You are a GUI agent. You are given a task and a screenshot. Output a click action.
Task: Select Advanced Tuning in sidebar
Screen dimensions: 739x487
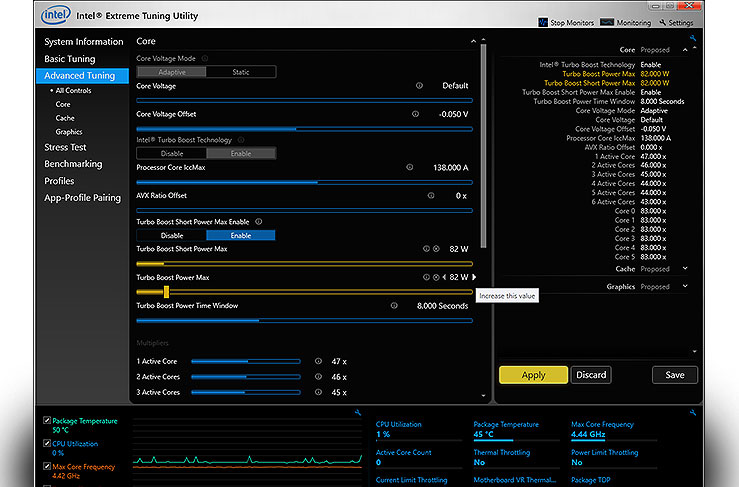tap(82, 75)
